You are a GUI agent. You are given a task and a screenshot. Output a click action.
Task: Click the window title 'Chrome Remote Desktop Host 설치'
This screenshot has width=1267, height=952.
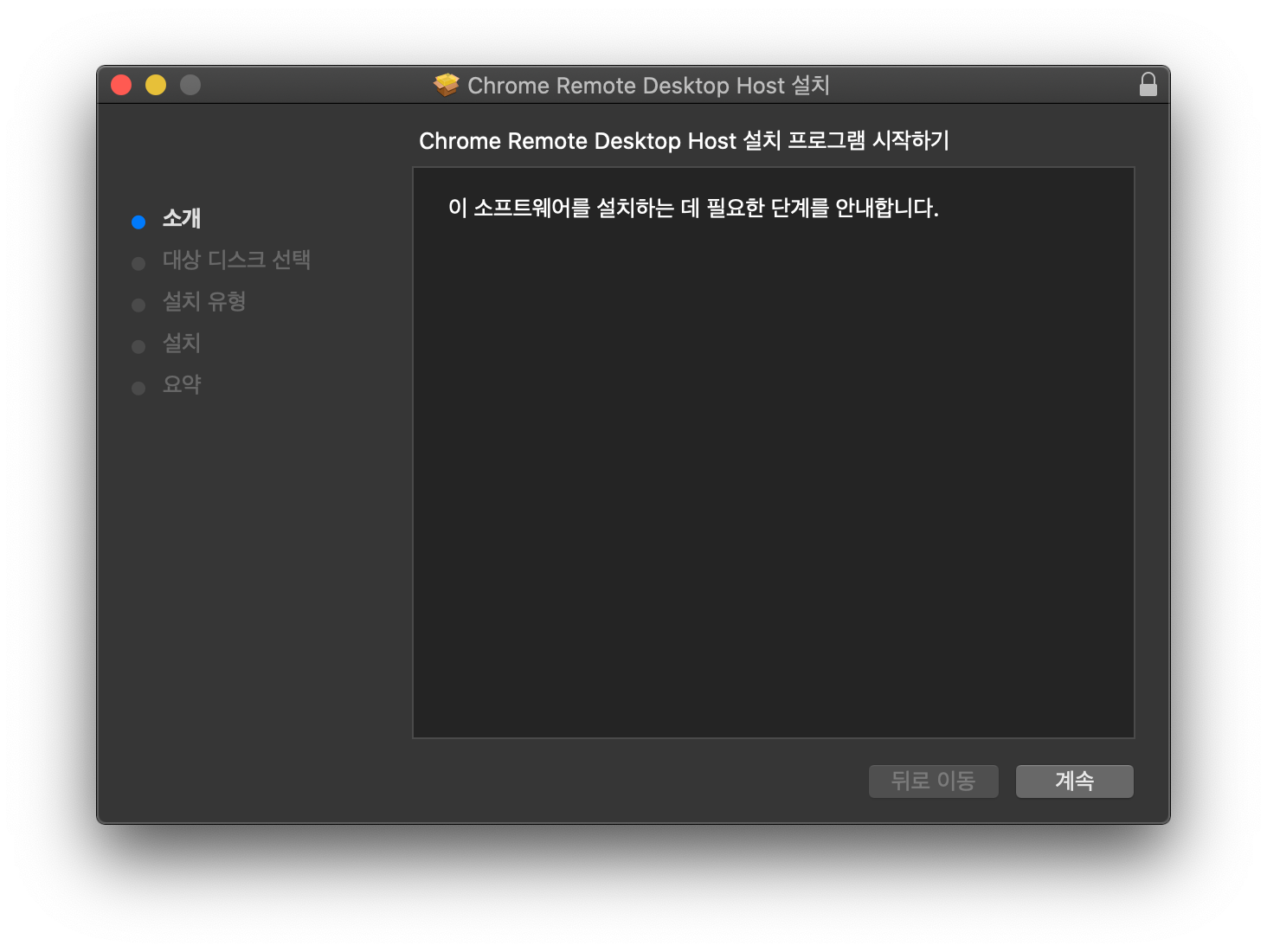[x=648, y=85]
